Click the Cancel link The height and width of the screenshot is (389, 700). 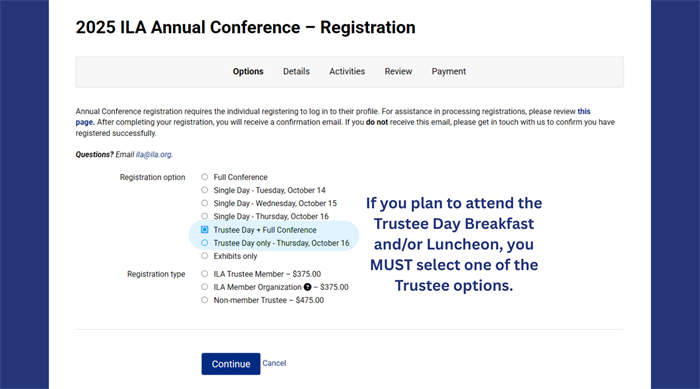tap(274, 363)
